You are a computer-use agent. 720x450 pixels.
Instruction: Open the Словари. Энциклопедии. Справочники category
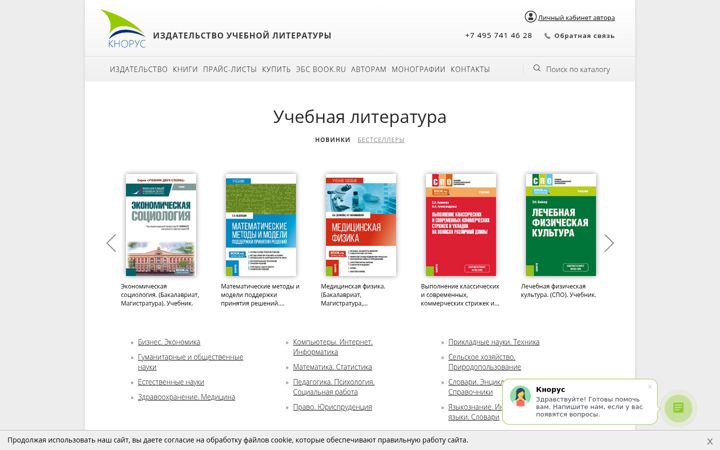(x=475, y=387)
